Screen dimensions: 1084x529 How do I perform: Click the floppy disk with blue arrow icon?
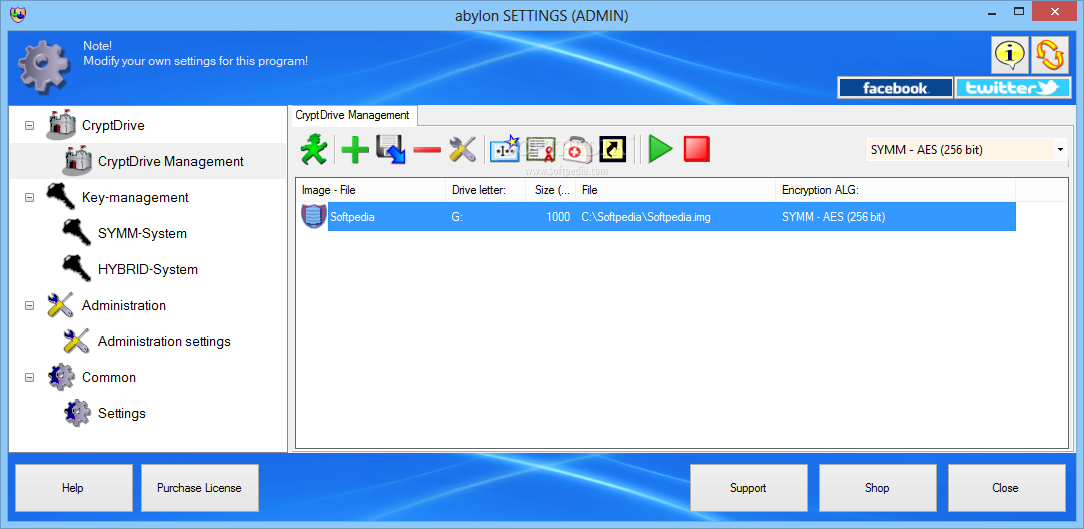(x=391, y=149)
